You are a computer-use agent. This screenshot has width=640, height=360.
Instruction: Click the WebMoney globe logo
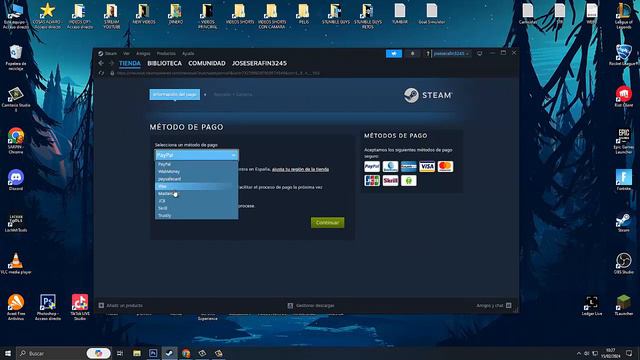390,167
